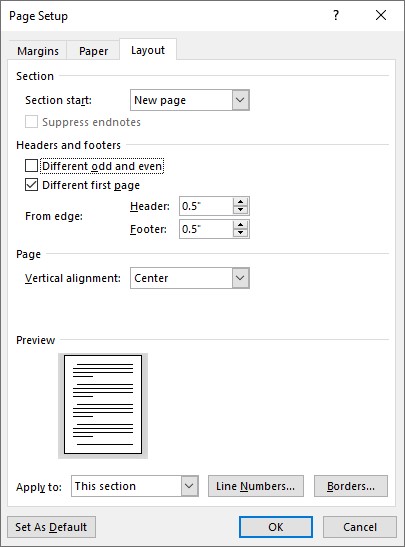Increase Footer distance with up arrow
This screenshot has height=547, width=405.
[240, 225]
